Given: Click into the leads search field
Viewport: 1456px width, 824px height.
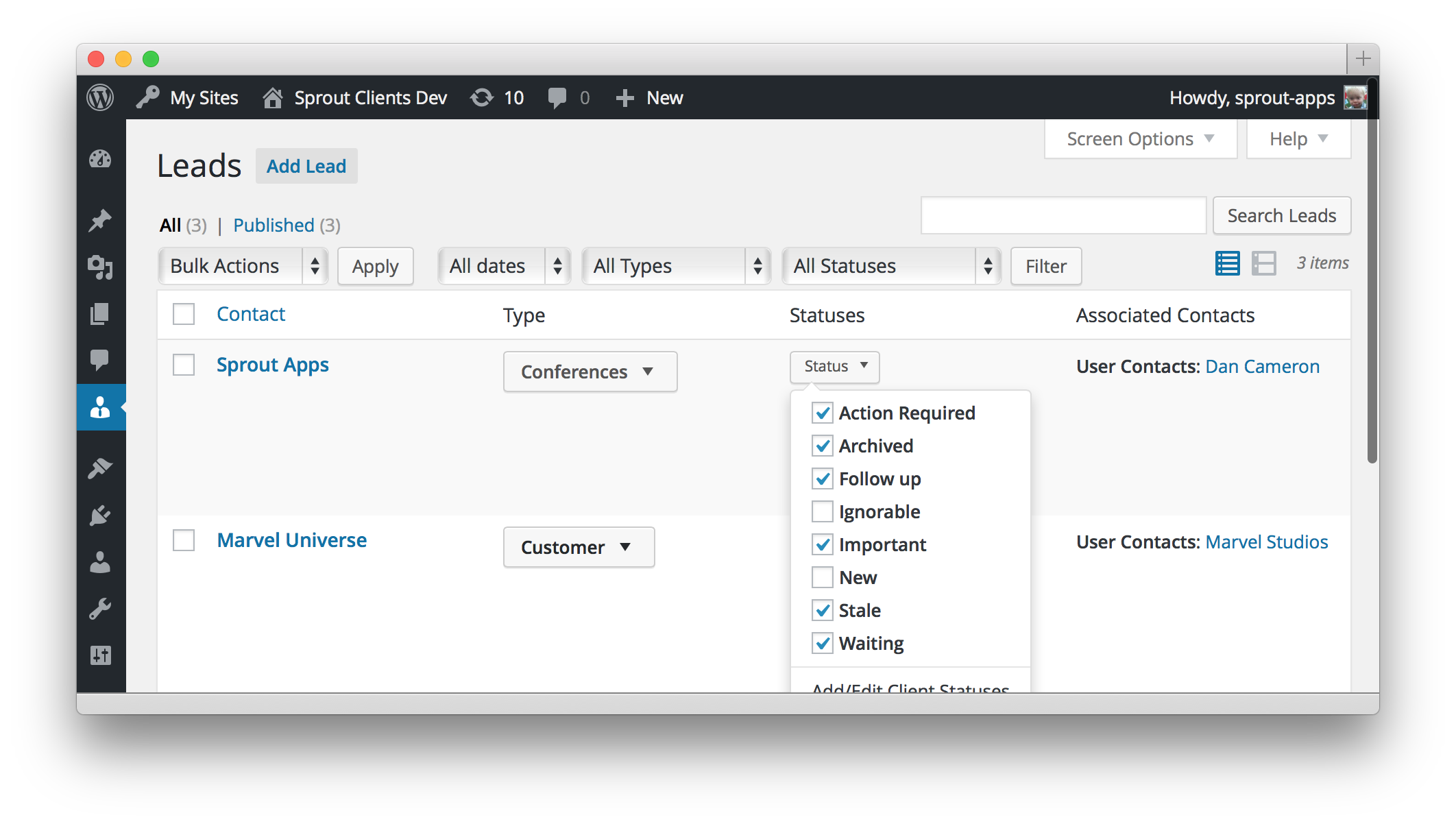Looking at the screenshot, I should pyautogui.click(x=1063, y=215).
